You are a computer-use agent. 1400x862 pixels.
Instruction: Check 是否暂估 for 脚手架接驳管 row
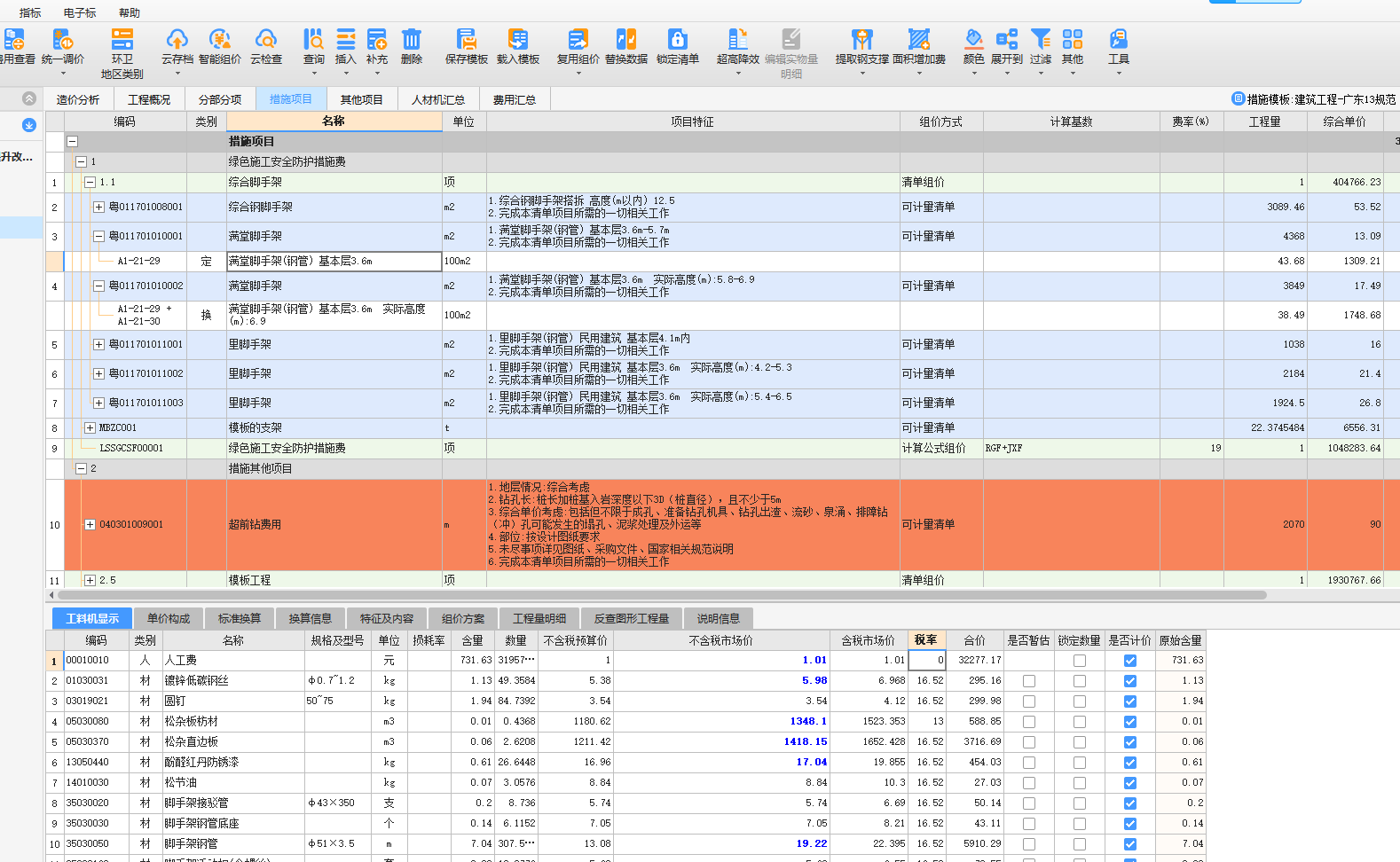point(1029,803)
